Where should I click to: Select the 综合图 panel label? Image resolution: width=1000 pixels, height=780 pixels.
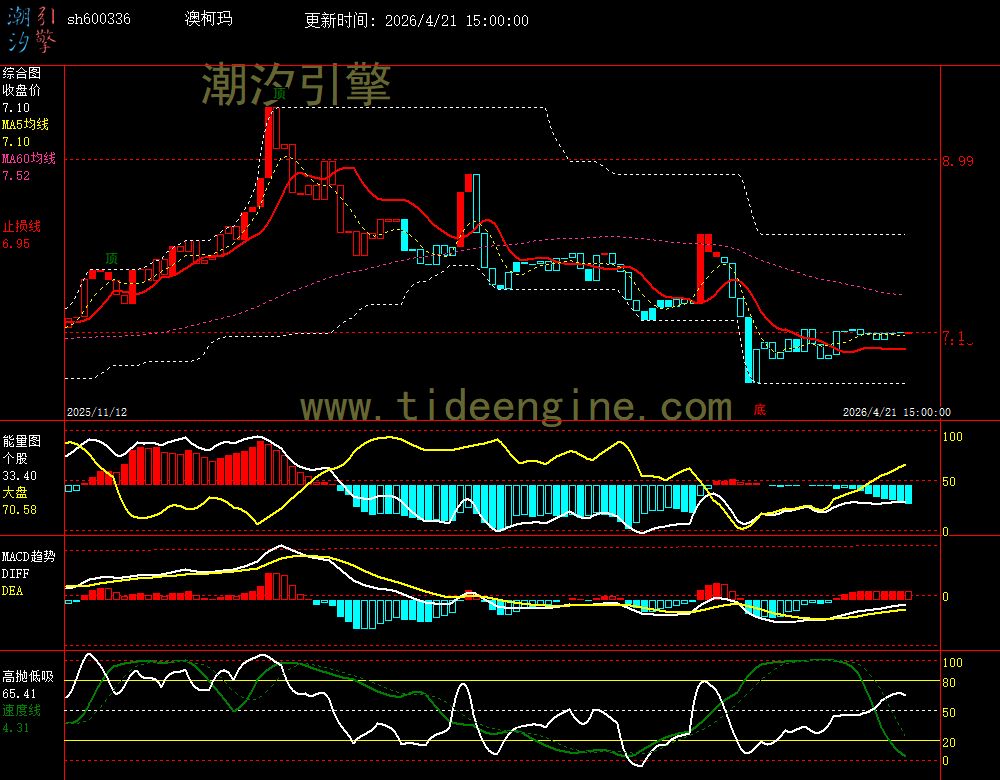21,73
